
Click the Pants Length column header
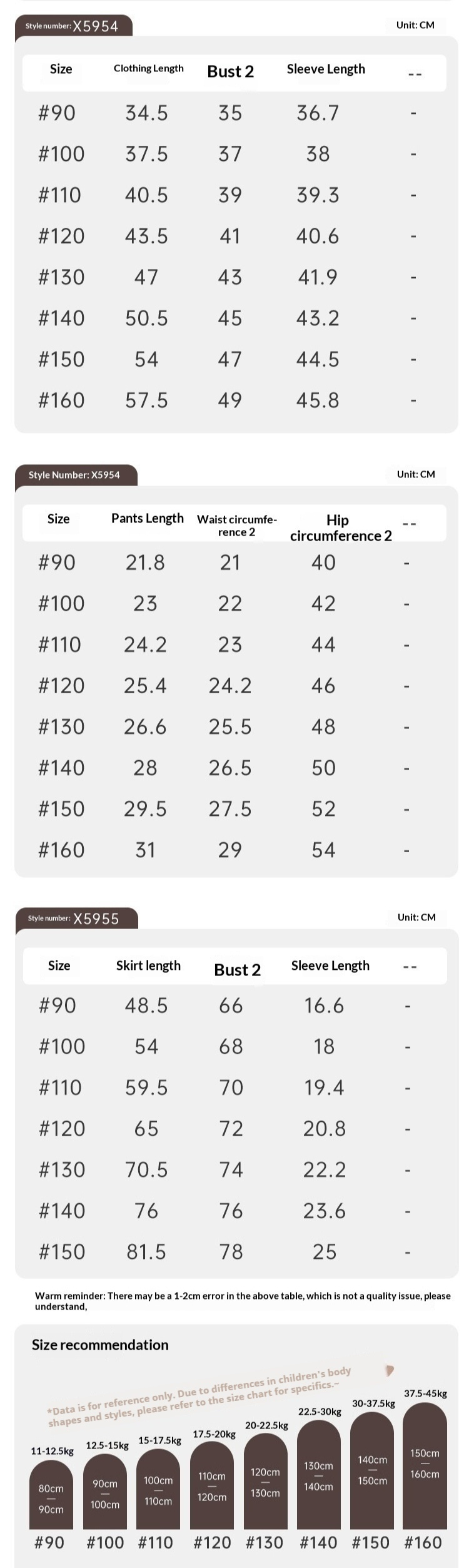click(x=148, y=519)
